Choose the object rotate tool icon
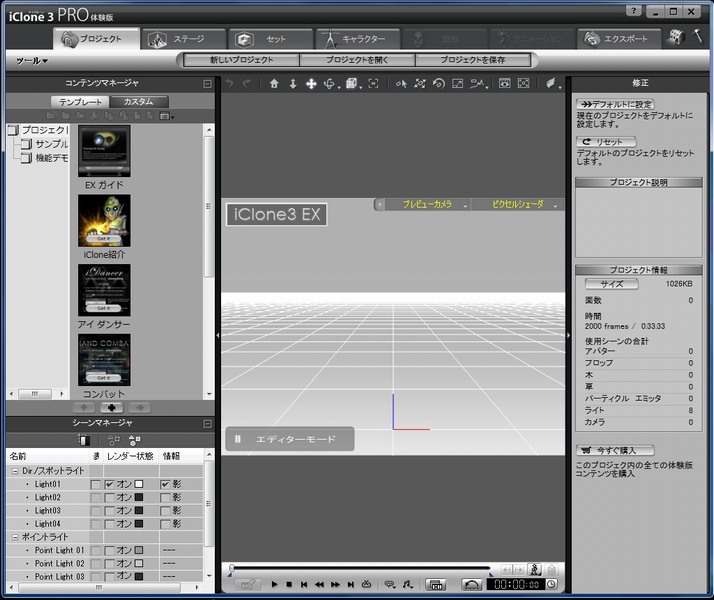This screenshot has height=600, width=714. pos(439,83)
